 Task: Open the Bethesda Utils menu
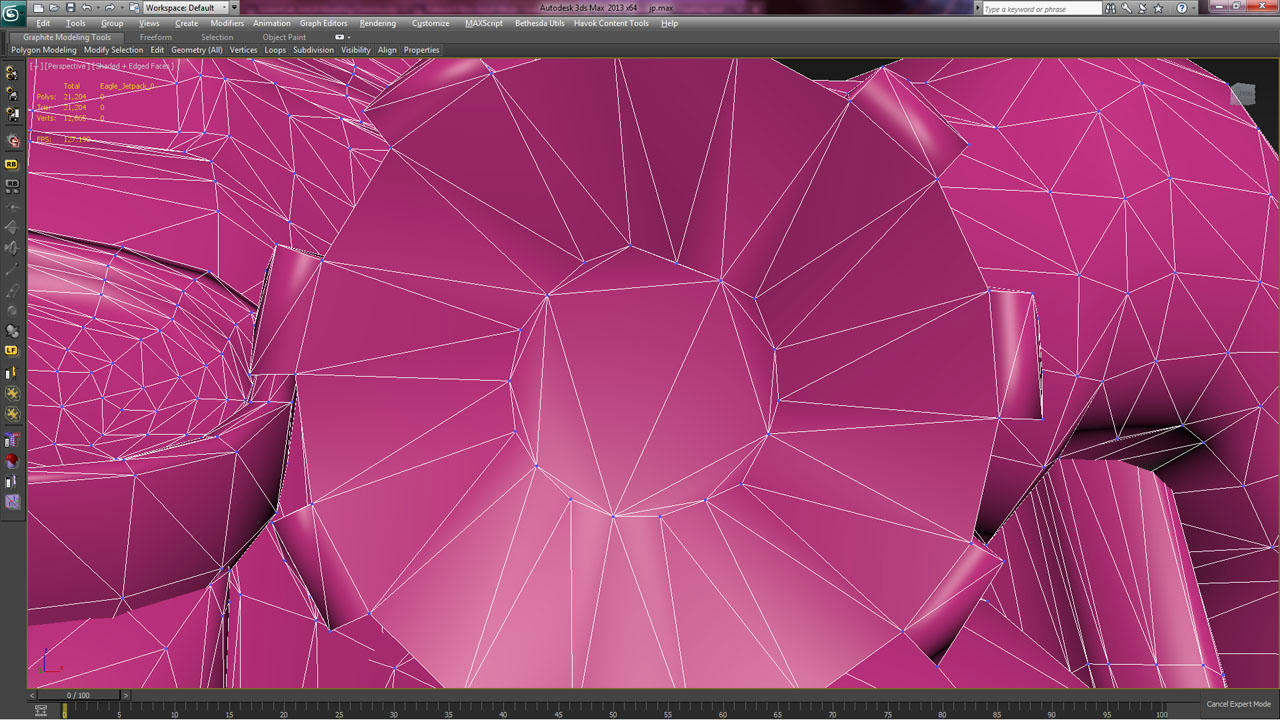[x=539, y=23]
